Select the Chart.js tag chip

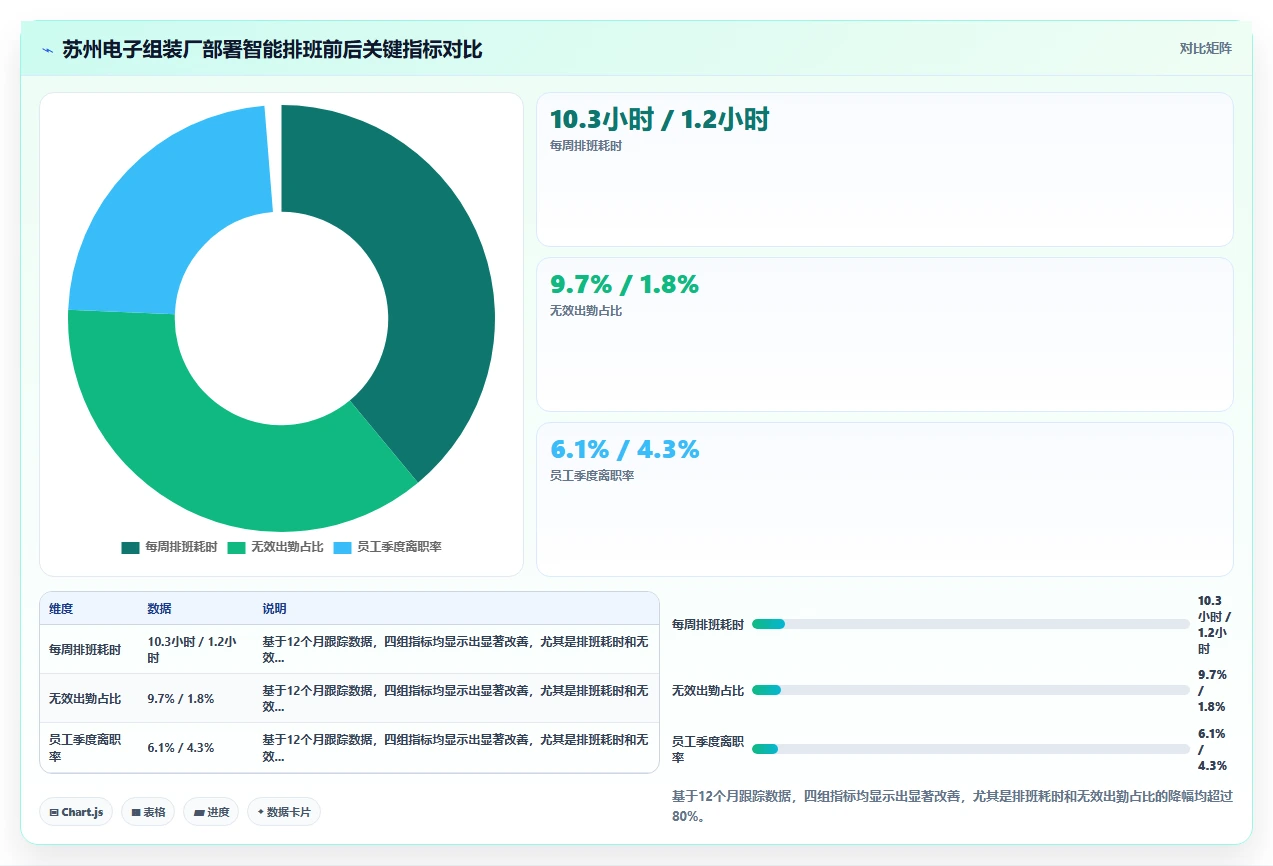coord(76,812)
